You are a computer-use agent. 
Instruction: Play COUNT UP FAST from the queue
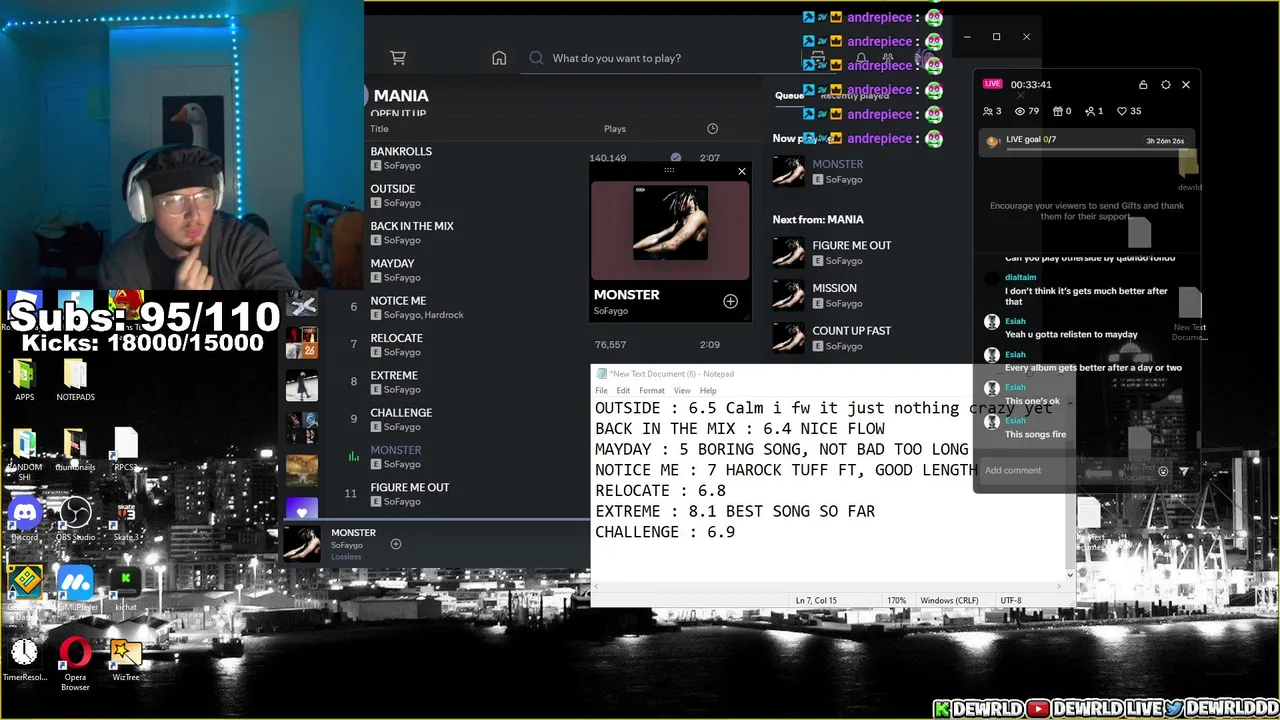[852, 331]
